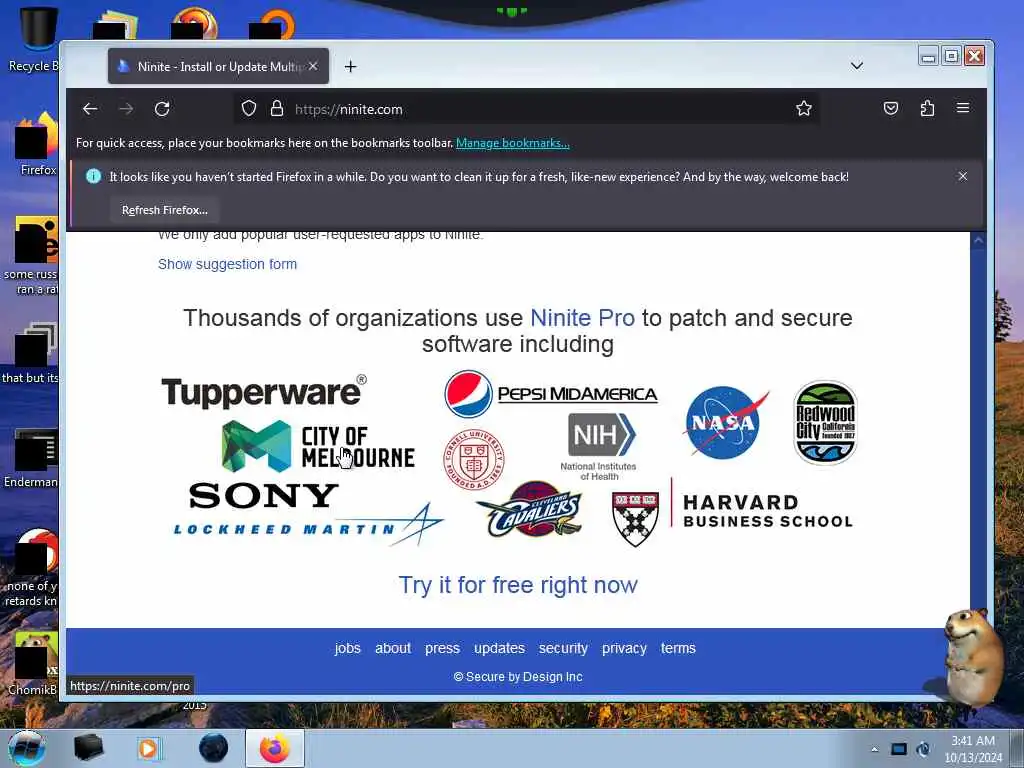Click the Cornell University seal
The width and height of the screenshot is (1024, 768).
coord(474,459)
